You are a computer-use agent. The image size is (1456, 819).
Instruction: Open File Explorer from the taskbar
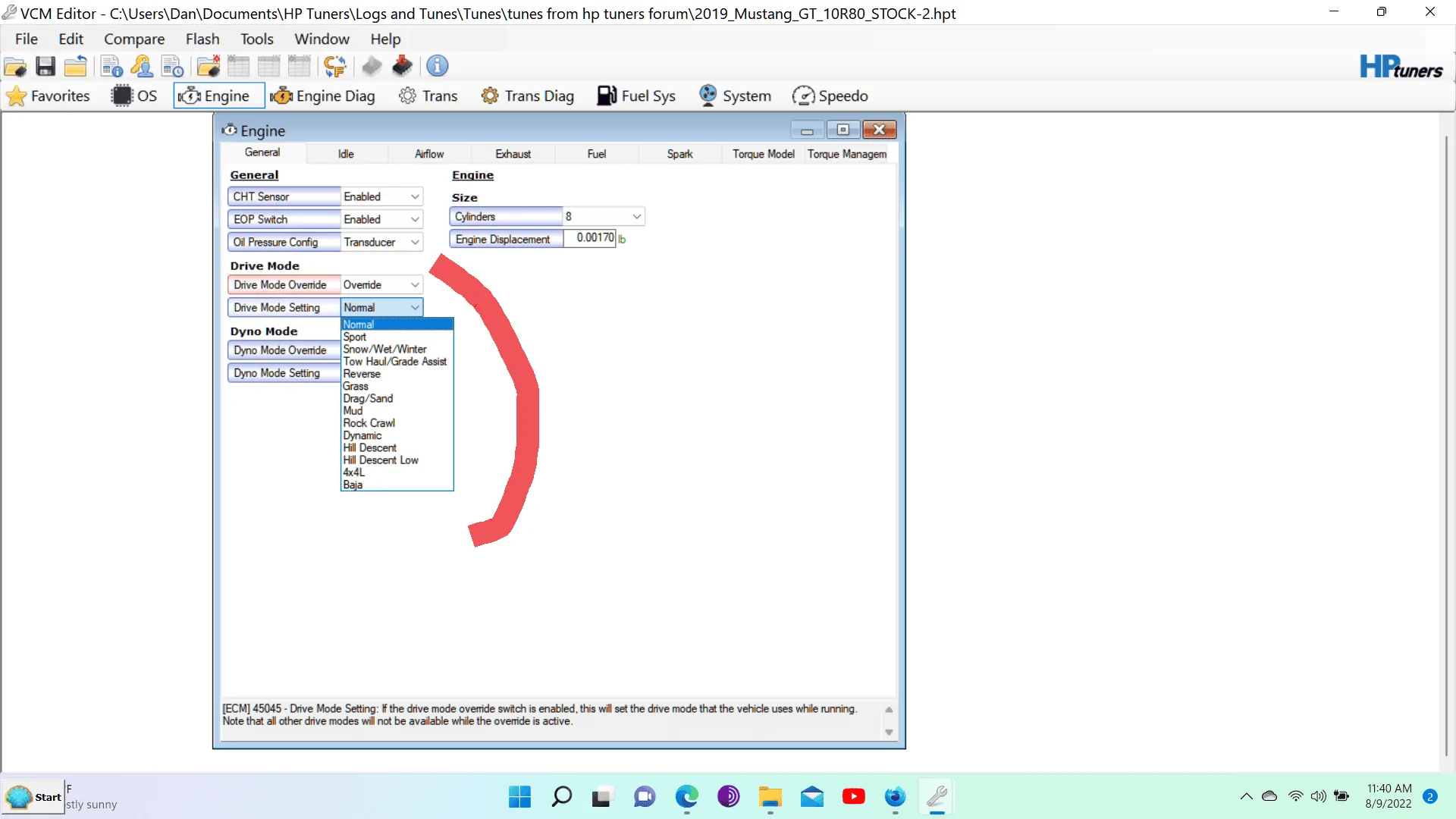coord(770,797)
